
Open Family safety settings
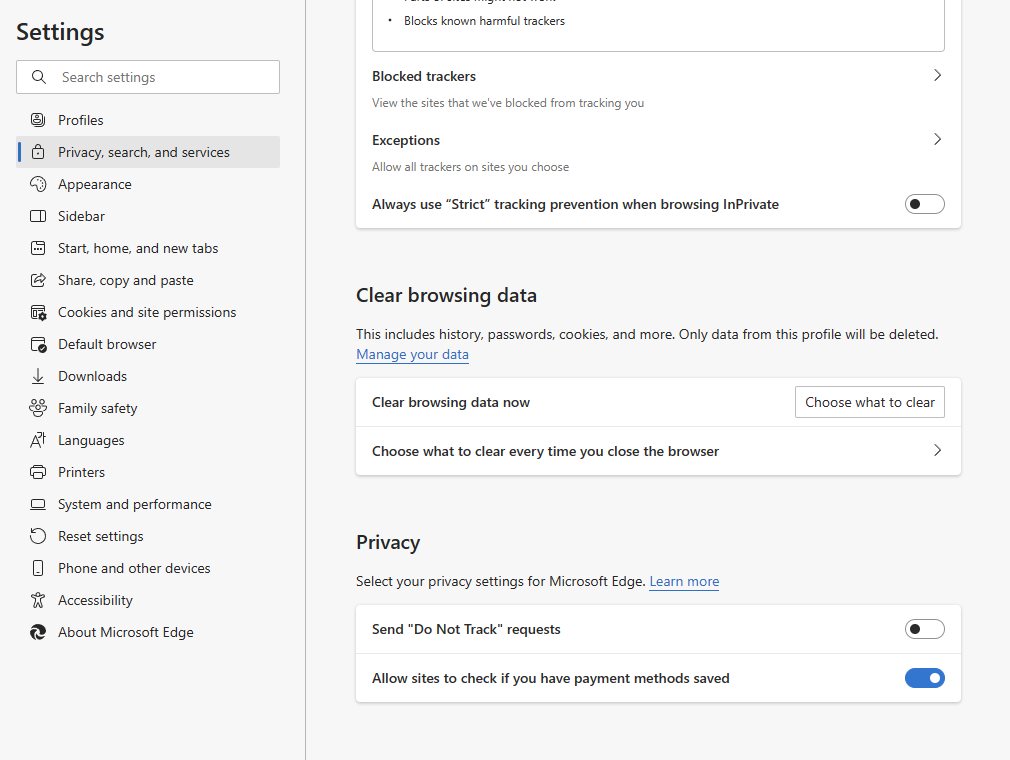(x=148, y=408)
